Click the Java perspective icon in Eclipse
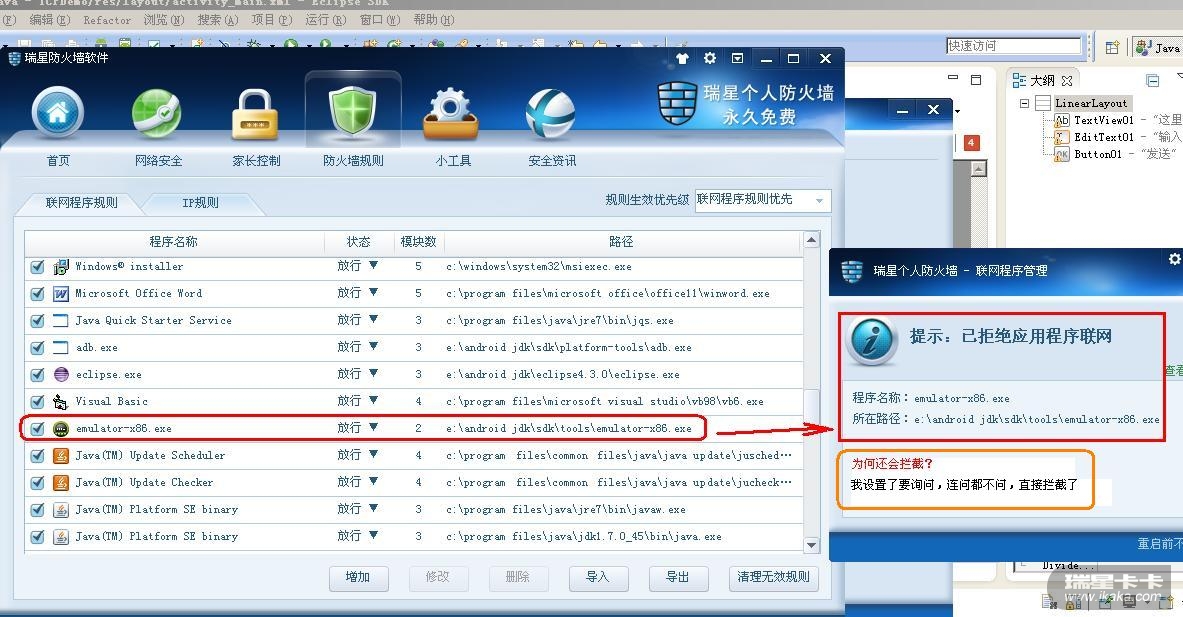 point(1144,47)
